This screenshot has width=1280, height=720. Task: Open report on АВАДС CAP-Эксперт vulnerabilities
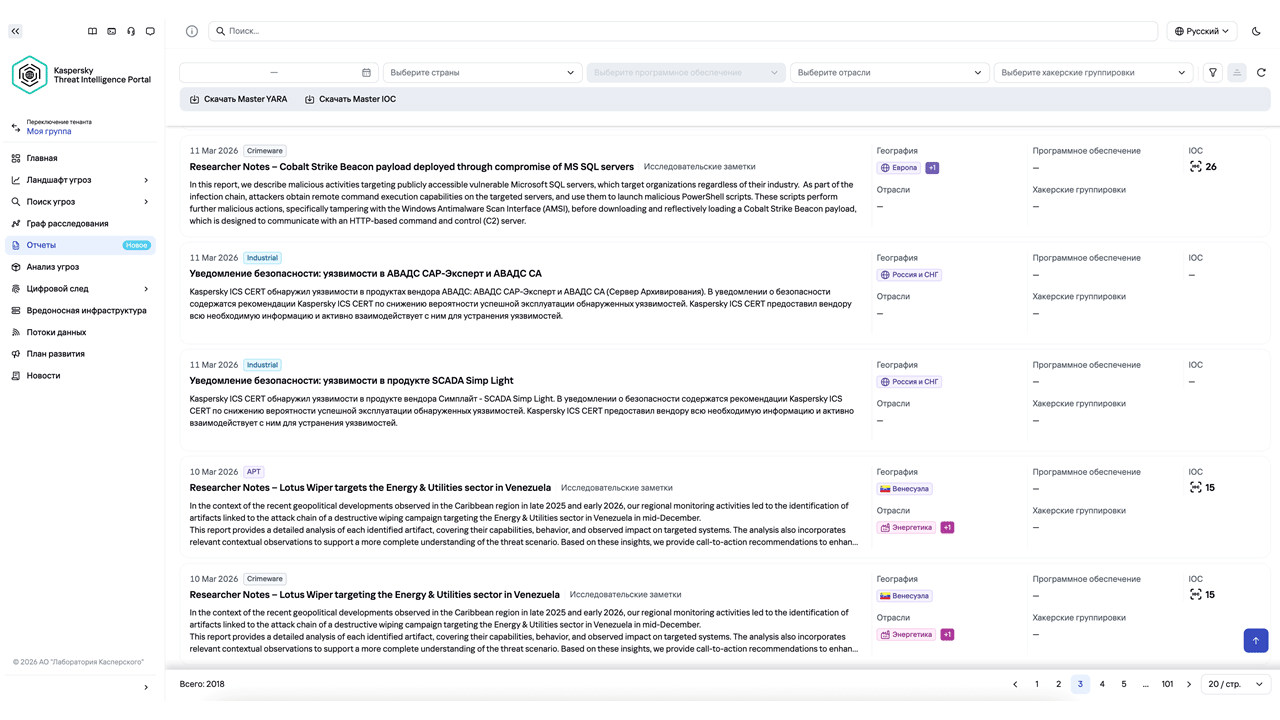tap(365, 274)
